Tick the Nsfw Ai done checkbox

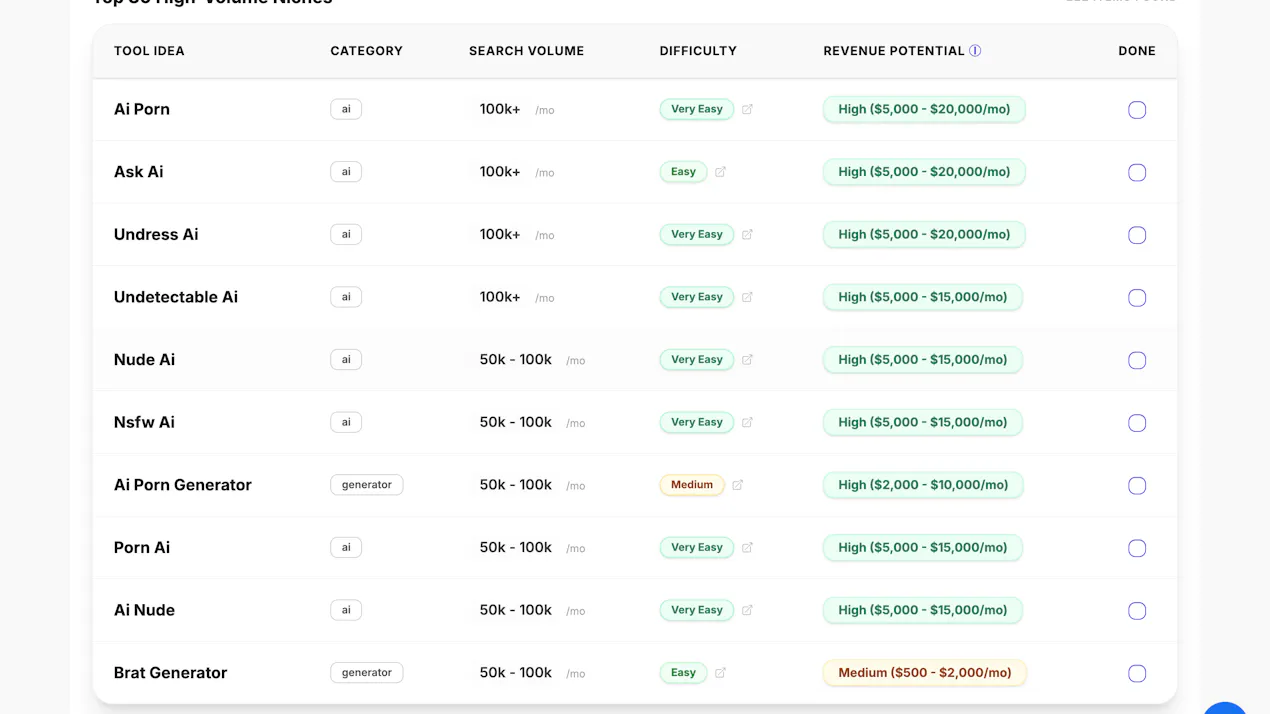pos(1137,423)
